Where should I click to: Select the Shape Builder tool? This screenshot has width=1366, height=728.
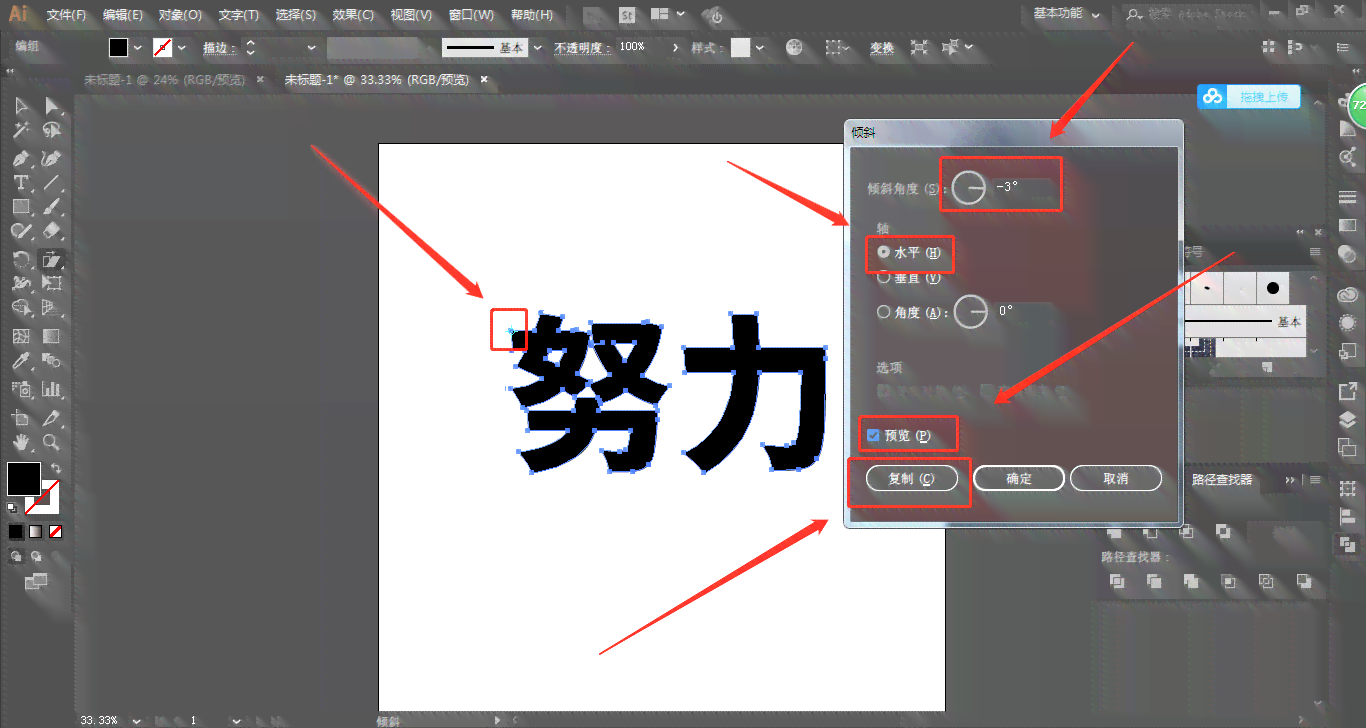pyautogui.click(x=21, y=309)
